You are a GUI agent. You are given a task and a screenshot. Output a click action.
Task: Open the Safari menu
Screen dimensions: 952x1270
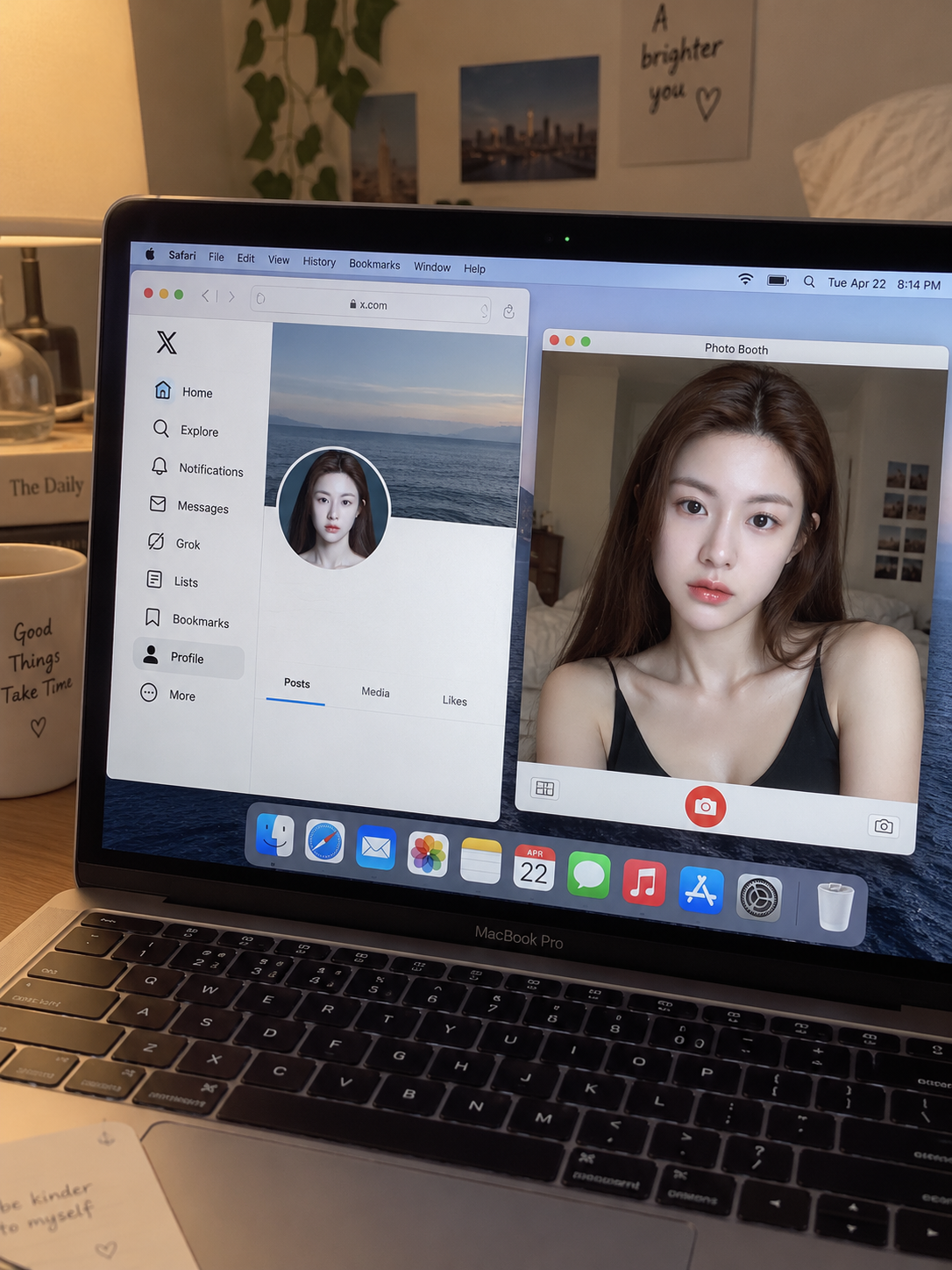pyautogui.click(x=182, y=255)
